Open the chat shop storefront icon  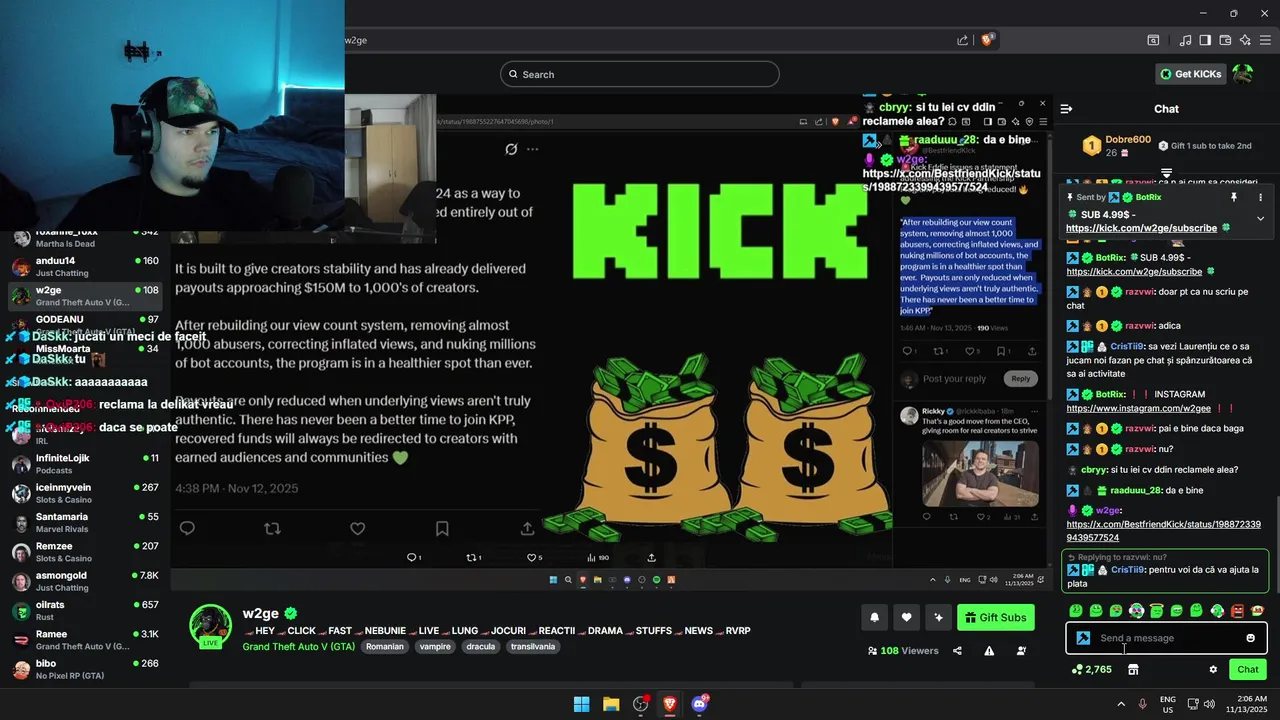pos(1133,669)
